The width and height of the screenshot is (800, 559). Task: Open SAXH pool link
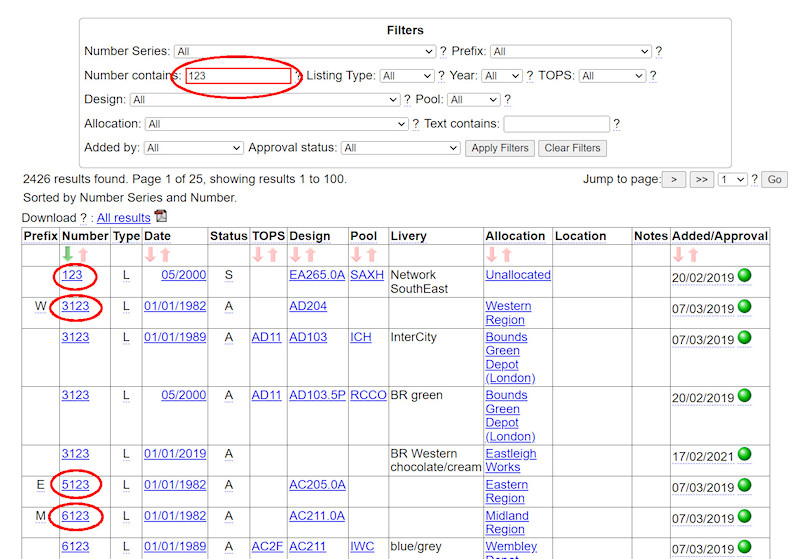[x=367, y=275]
